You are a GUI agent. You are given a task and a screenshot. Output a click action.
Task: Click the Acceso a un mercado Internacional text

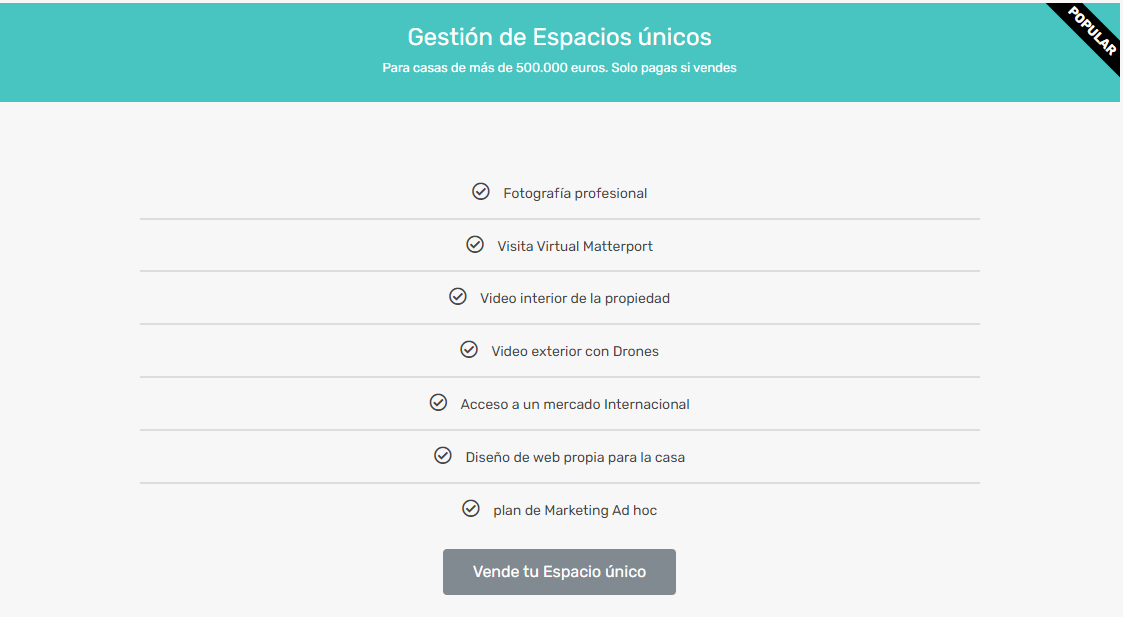pos(575,404)
